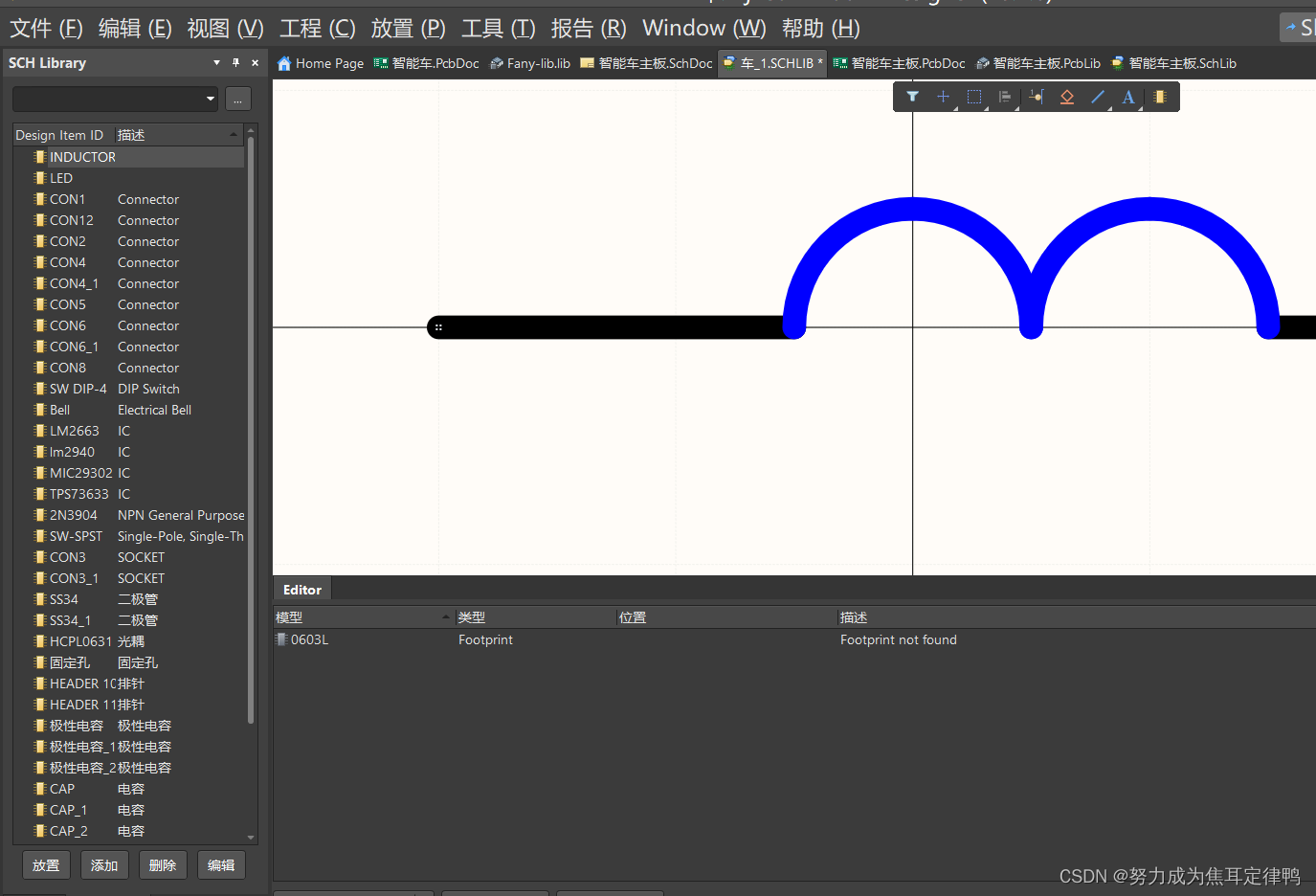Screen dimensions: 1316x896
Task: Switch to the 智能车主板.SchLib tab
Action: pyautogui.click(x=1173, y=63)
